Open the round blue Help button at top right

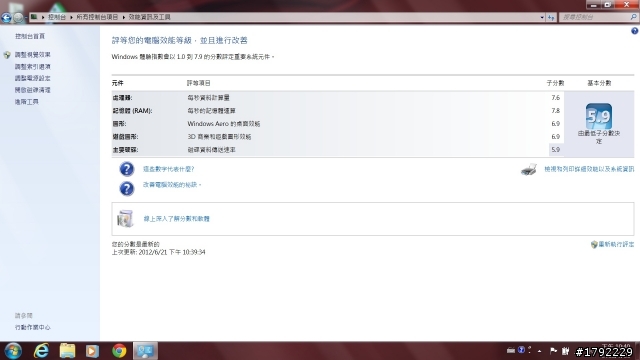tap(635, 31)
